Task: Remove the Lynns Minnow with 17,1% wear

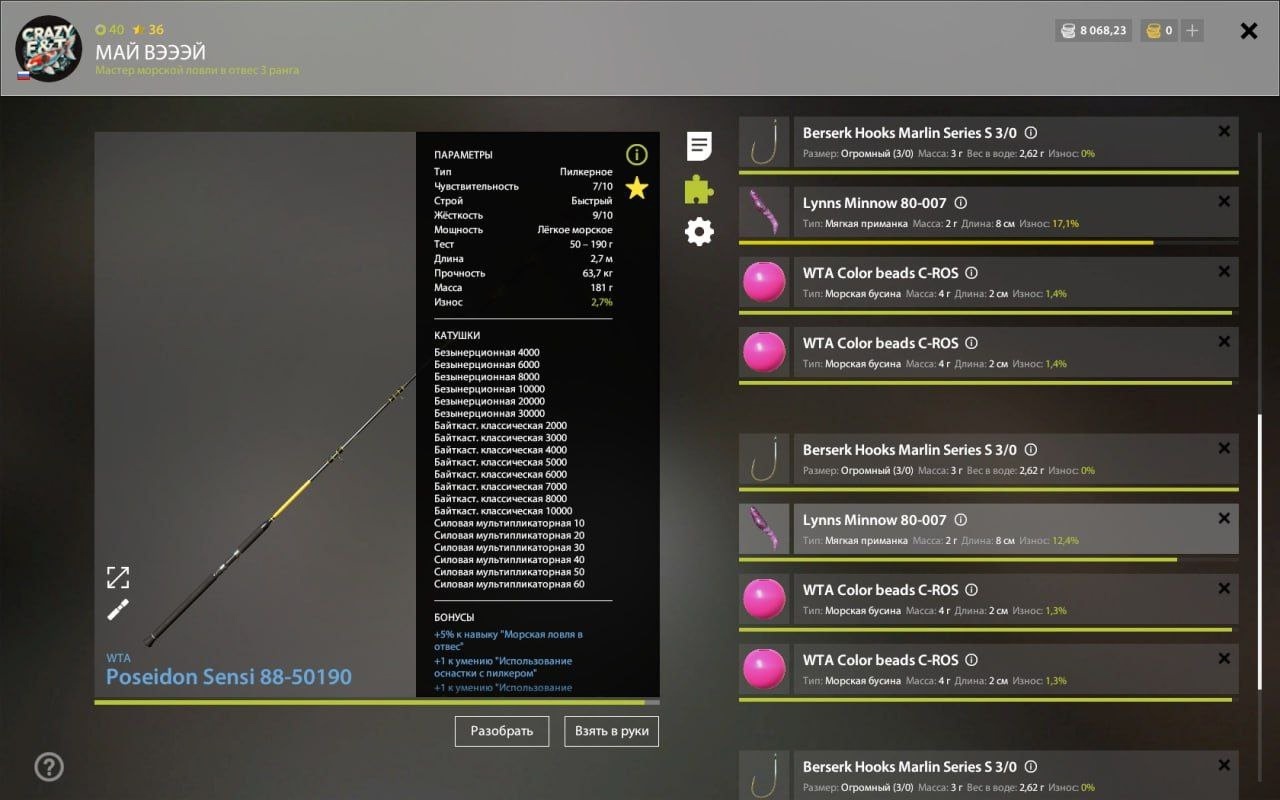Action: [1224, 202]
